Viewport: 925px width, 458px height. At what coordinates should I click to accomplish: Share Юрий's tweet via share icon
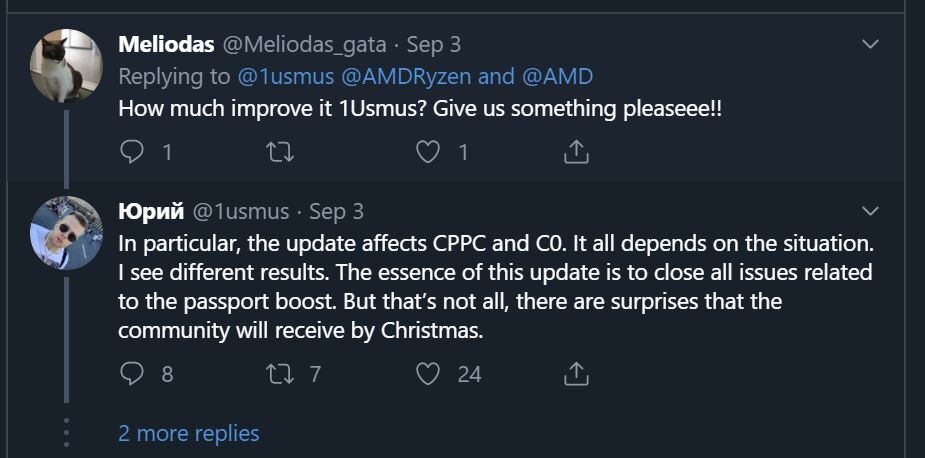[x=576, y=374]
